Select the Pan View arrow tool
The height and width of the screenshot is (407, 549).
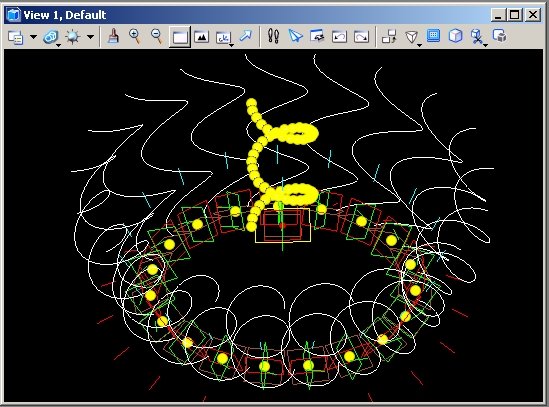246,36
